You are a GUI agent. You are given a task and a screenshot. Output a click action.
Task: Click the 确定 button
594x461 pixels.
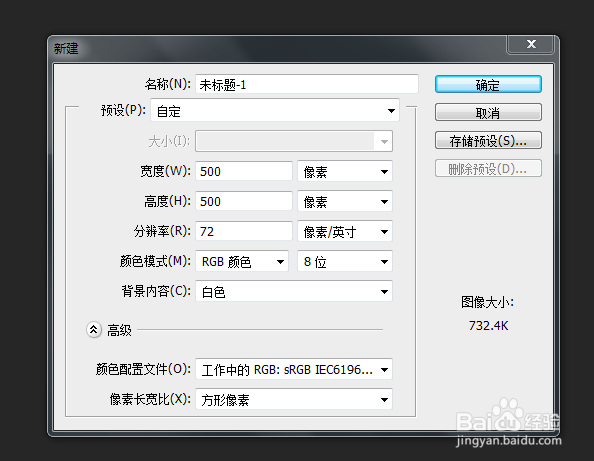pos(488,84)
